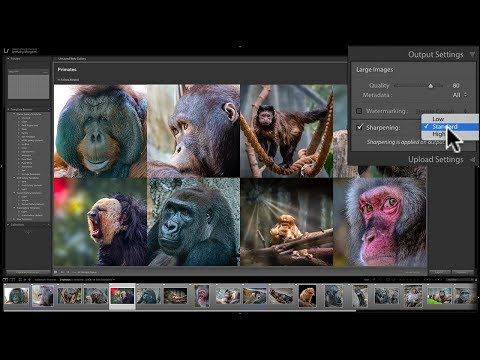Viewport: 480px width, 360px height.
Task: Expand the Upload Settings panel triangle
Action: [x=472, y=160]
